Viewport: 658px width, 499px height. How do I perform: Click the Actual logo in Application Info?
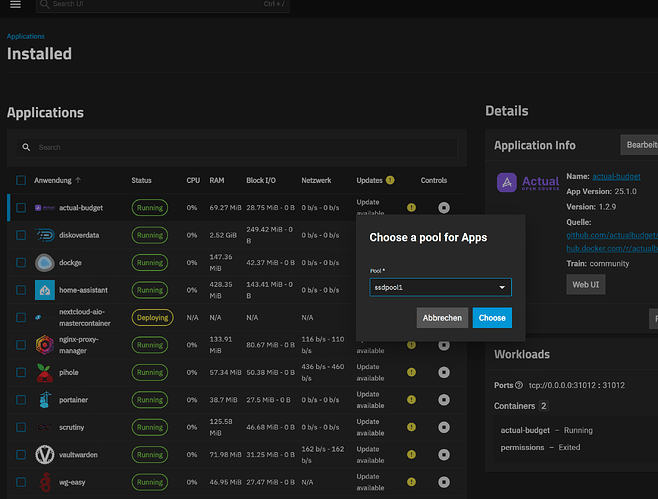coord(527,182)
